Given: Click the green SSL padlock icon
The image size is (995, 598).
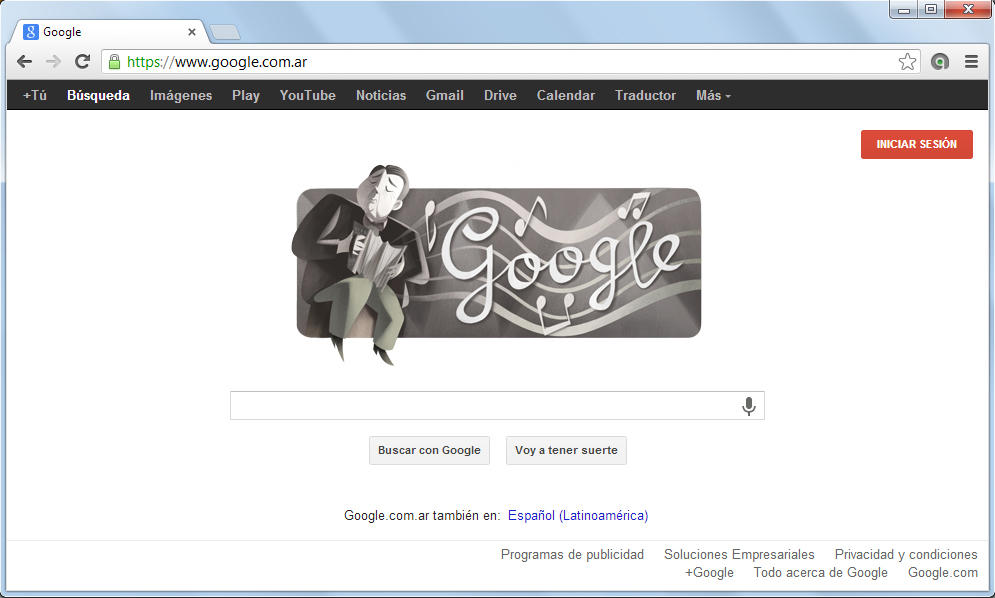Looking at the screenshot, I should [114, 62].
